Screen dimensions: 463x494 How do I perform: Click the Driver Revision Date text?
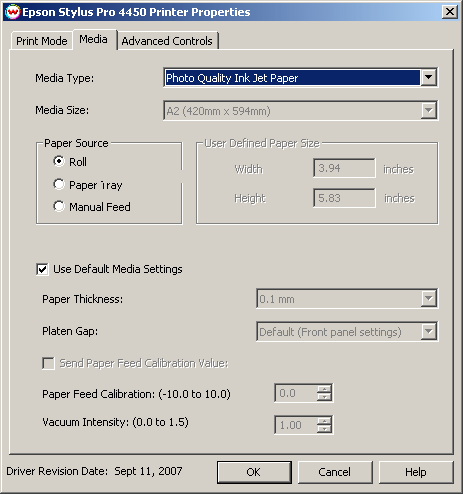94,471
